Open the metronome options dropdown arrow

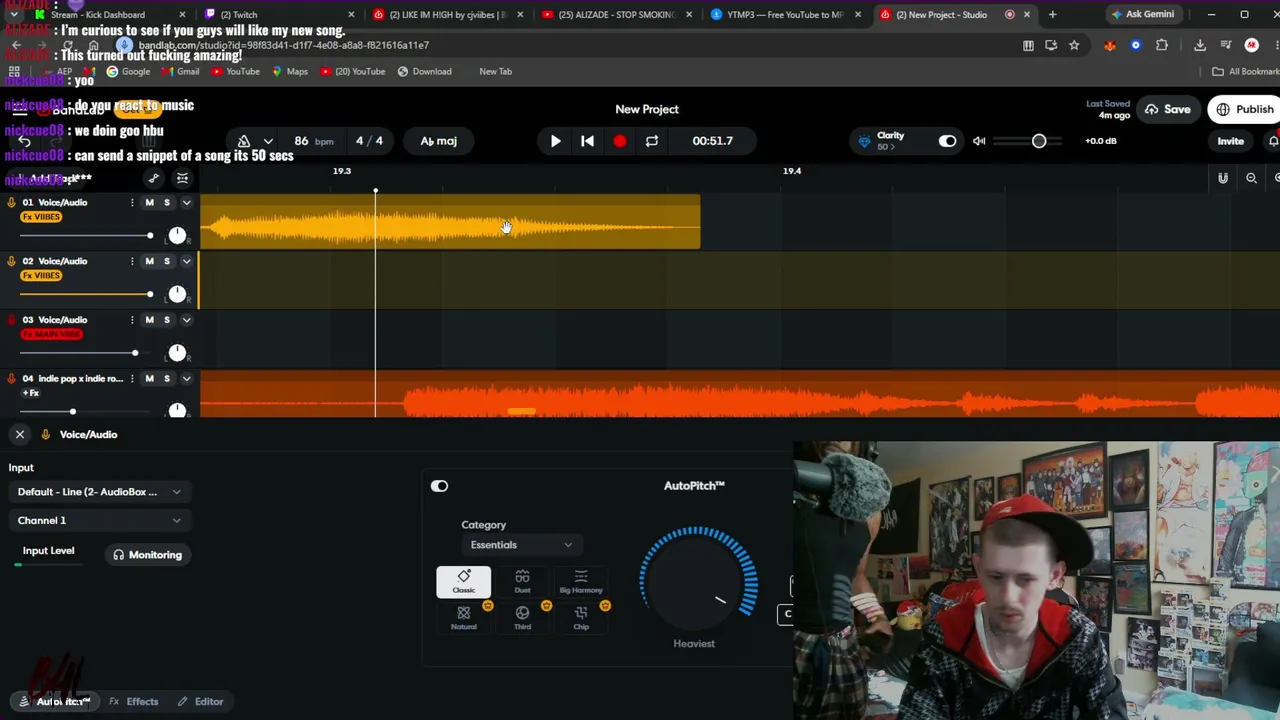267,141
